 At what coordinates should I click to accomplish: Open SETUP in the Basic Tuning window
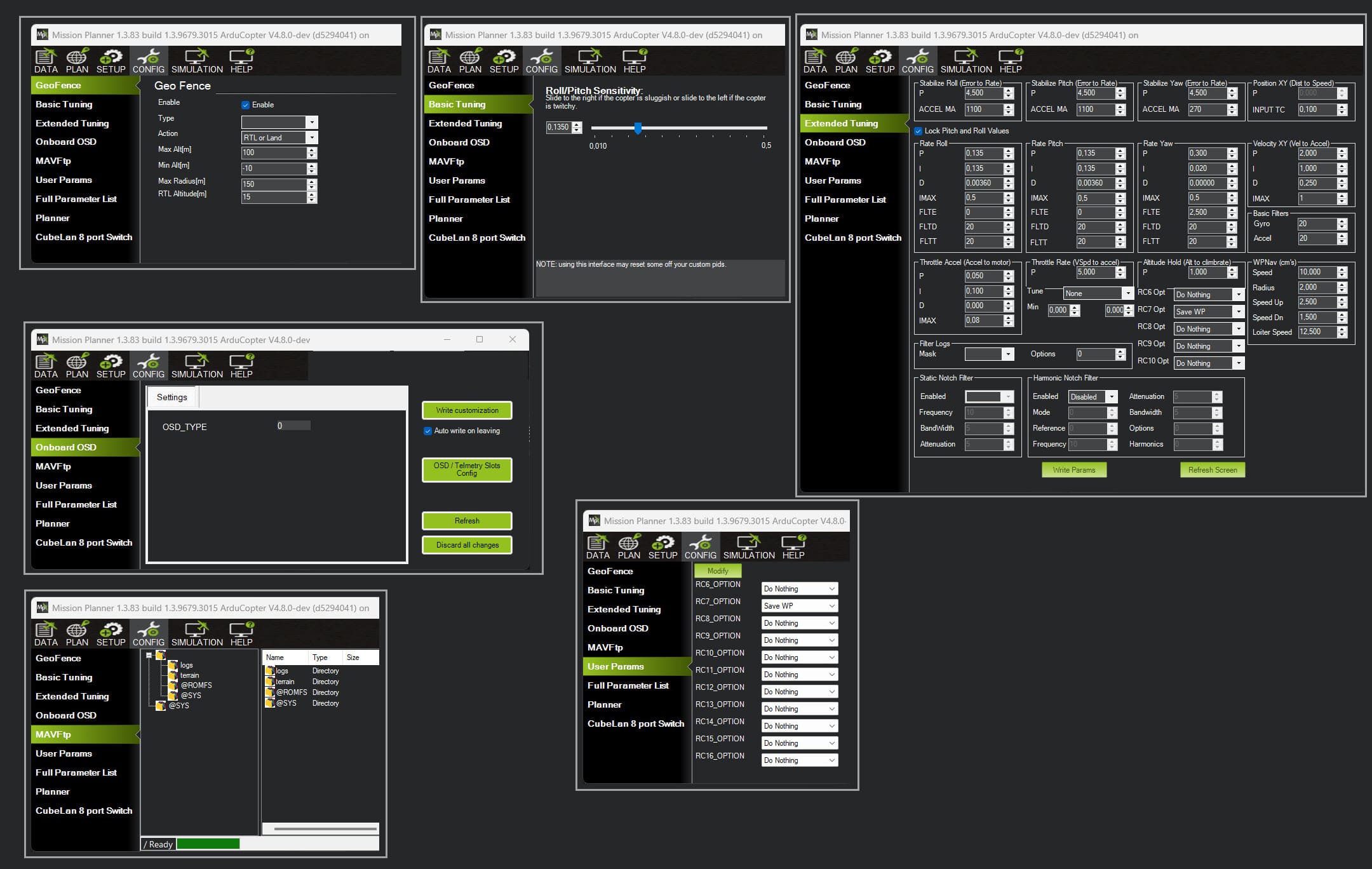[504, 61]
